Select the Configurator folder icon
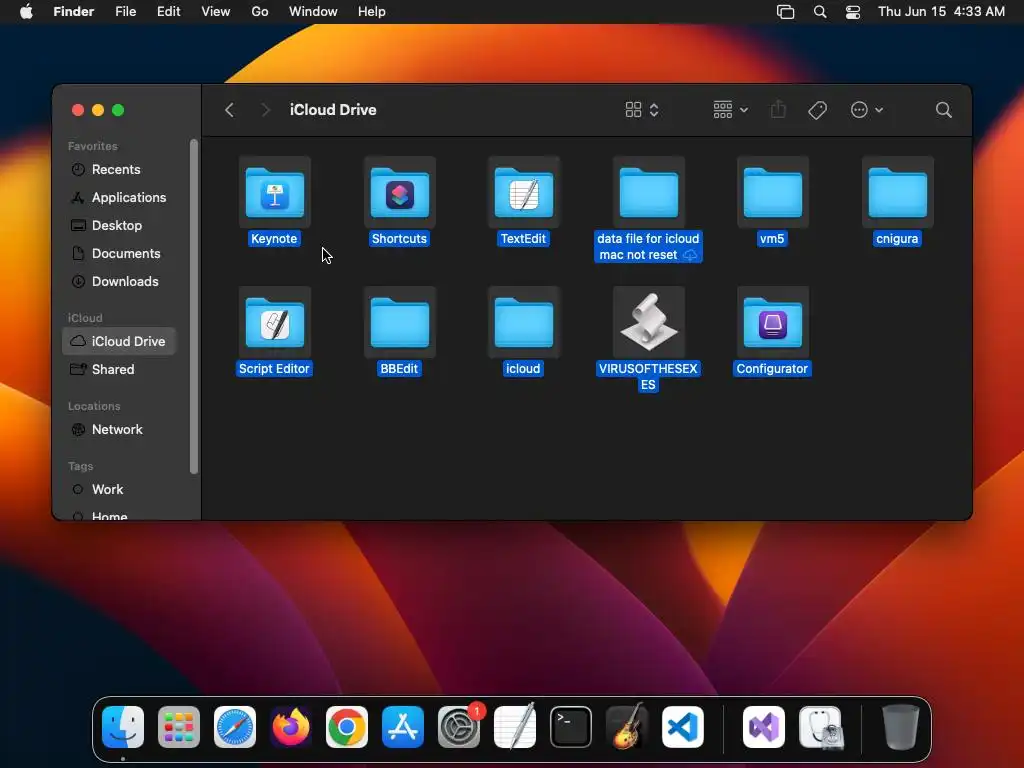 click(x=773, y=322)
